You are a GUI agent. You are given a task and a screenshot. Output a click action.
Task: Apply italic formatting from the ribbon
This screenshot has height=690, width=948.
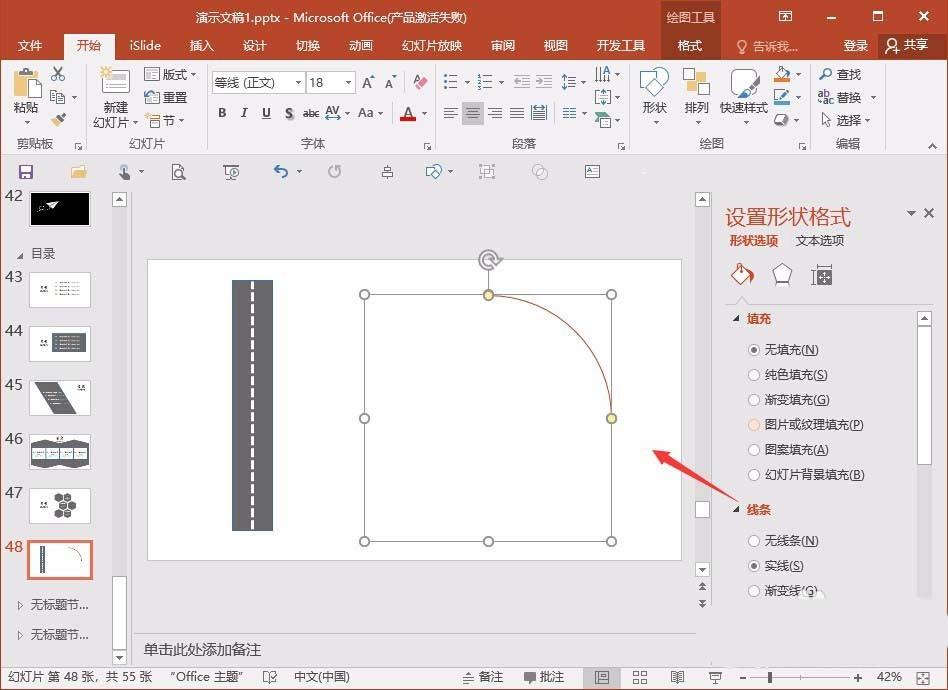[x=243, y=113]
